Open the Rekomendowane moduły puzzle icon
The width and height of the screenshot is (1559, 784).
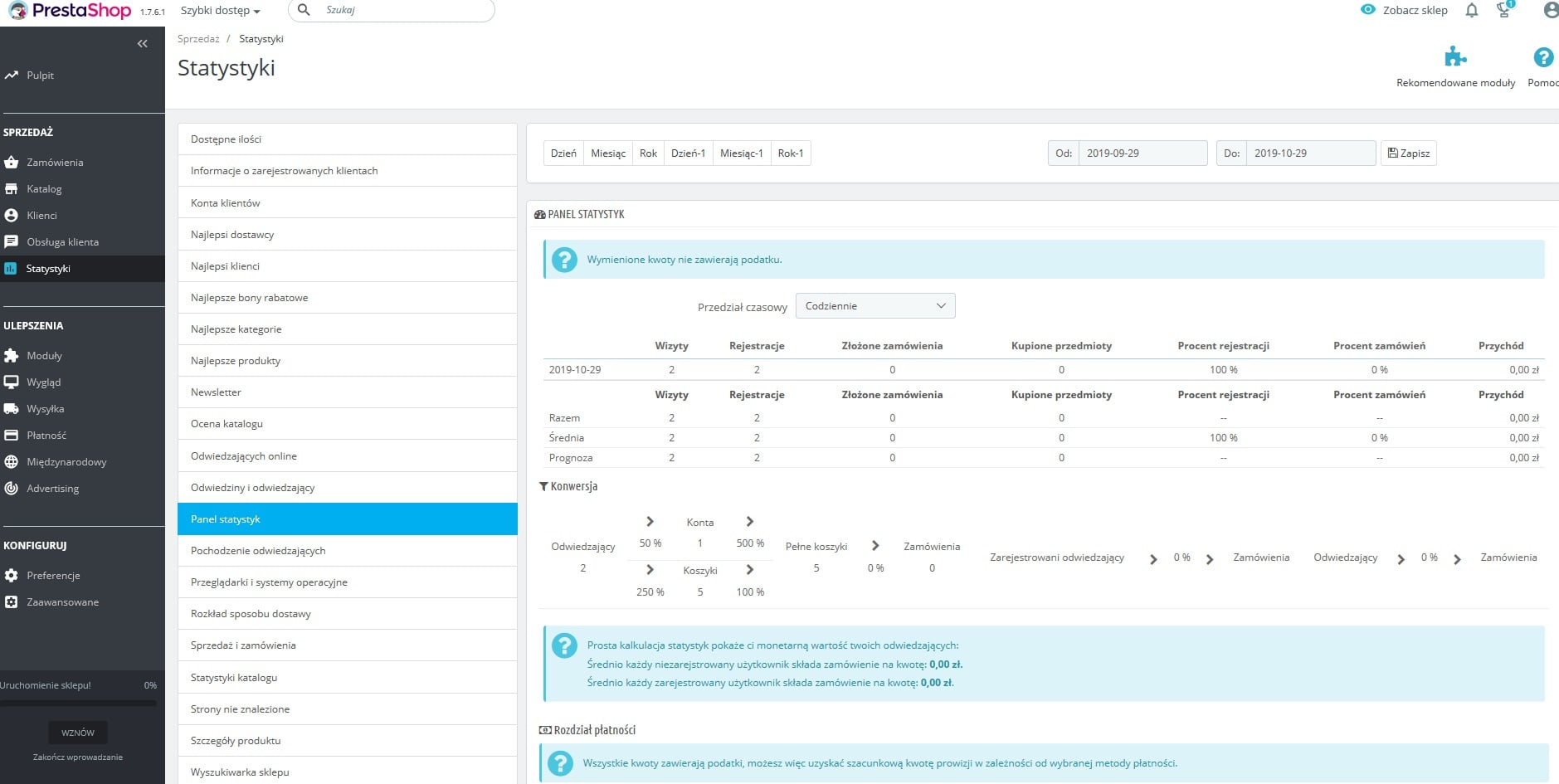1455,57
